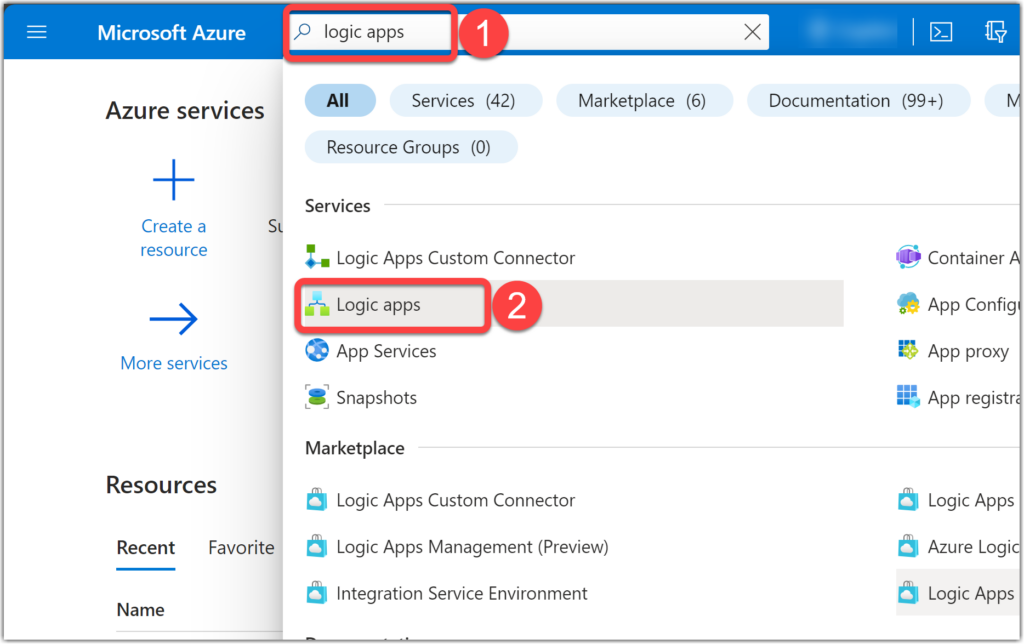Click the More services link text

[x=174, y=363]
